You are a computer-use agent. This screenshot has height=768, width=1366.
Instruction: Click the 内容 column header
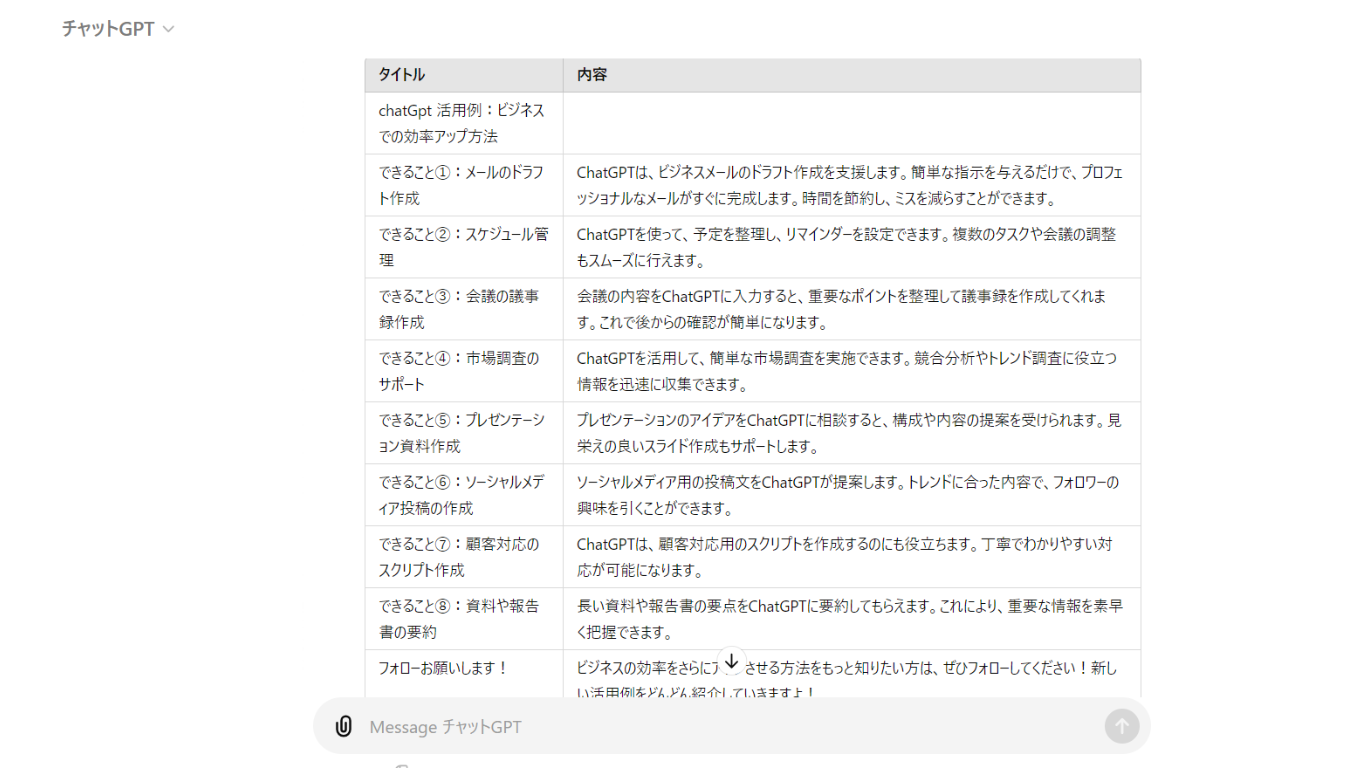click(852, 75)
